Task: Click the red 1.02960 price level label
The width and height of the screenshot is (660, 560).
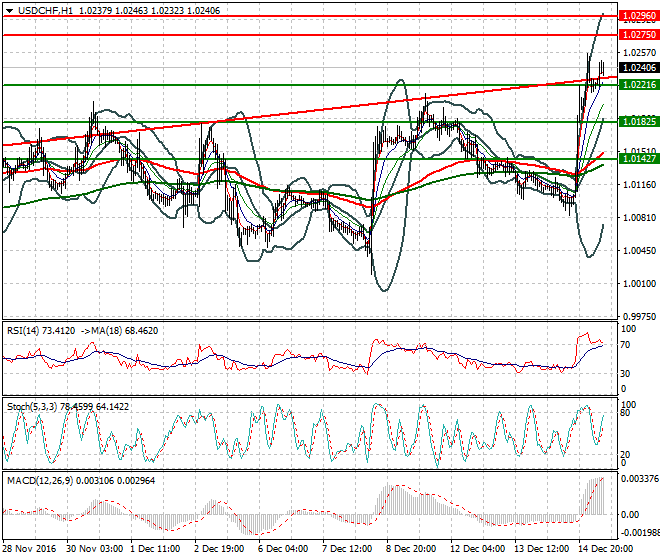Action: pos(639,16)
